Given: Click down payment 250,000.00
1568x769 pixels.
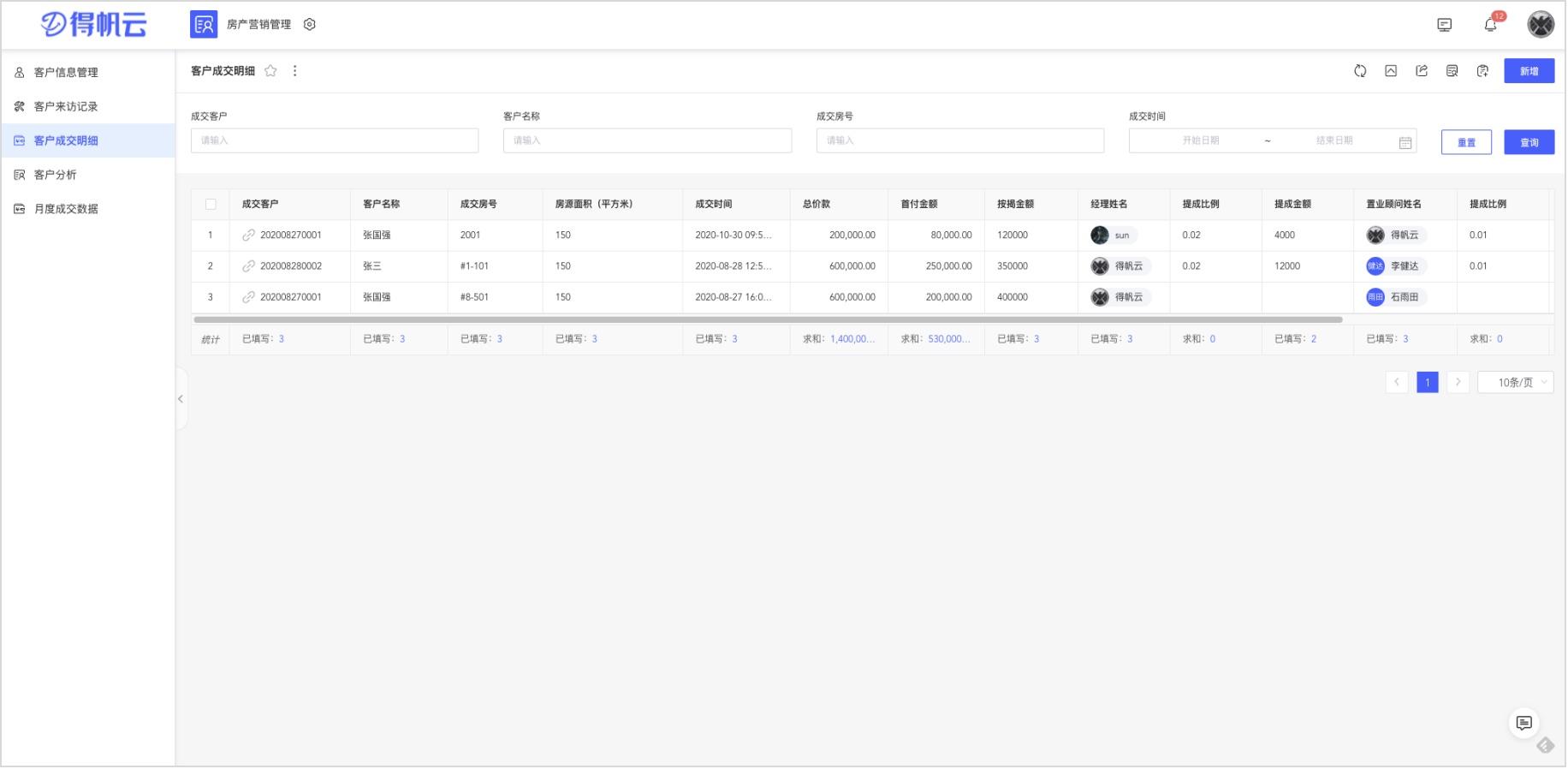Looking at the screenshot, I should (948, 266).
